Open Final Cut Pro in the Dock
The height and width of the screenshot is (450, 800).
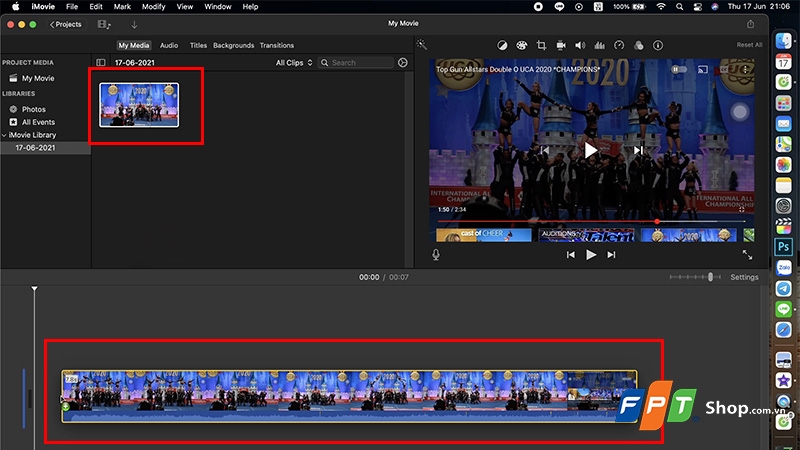pos(783,226)
